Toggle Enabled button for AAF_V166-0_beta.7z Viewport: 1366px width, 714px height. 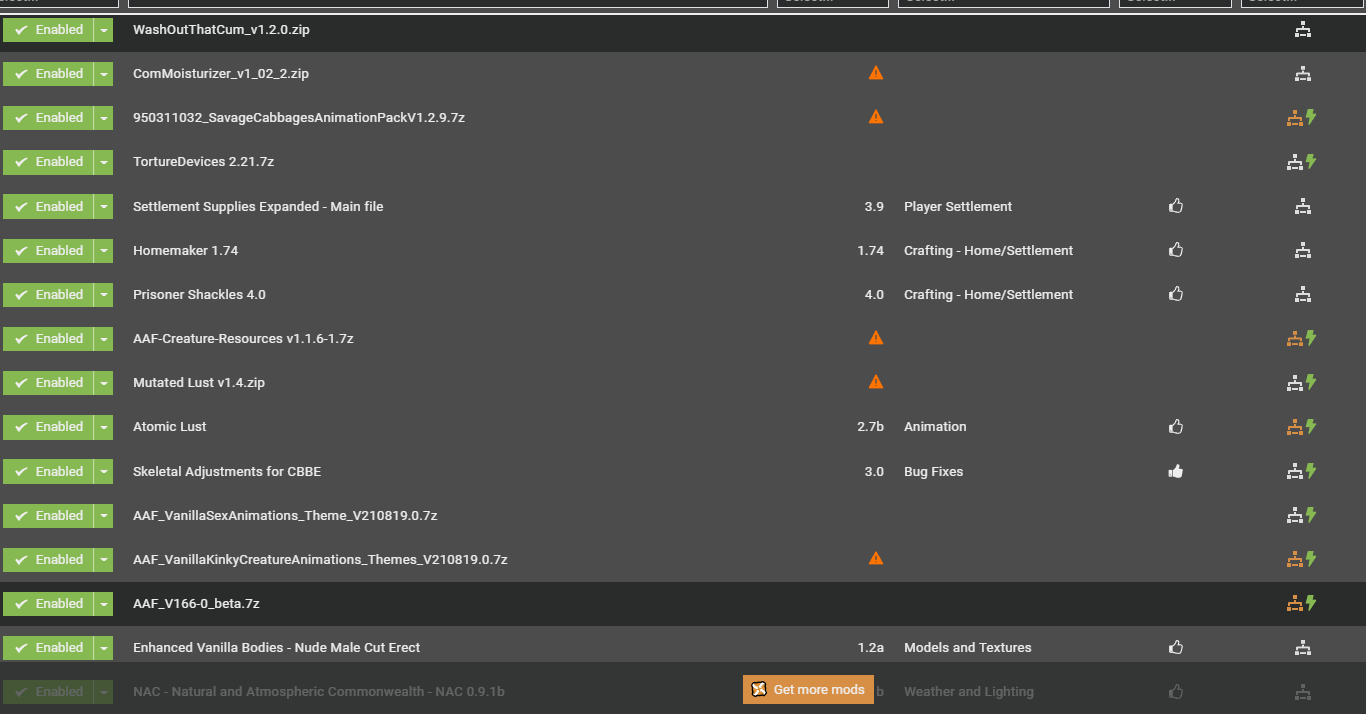coord(48,604)
